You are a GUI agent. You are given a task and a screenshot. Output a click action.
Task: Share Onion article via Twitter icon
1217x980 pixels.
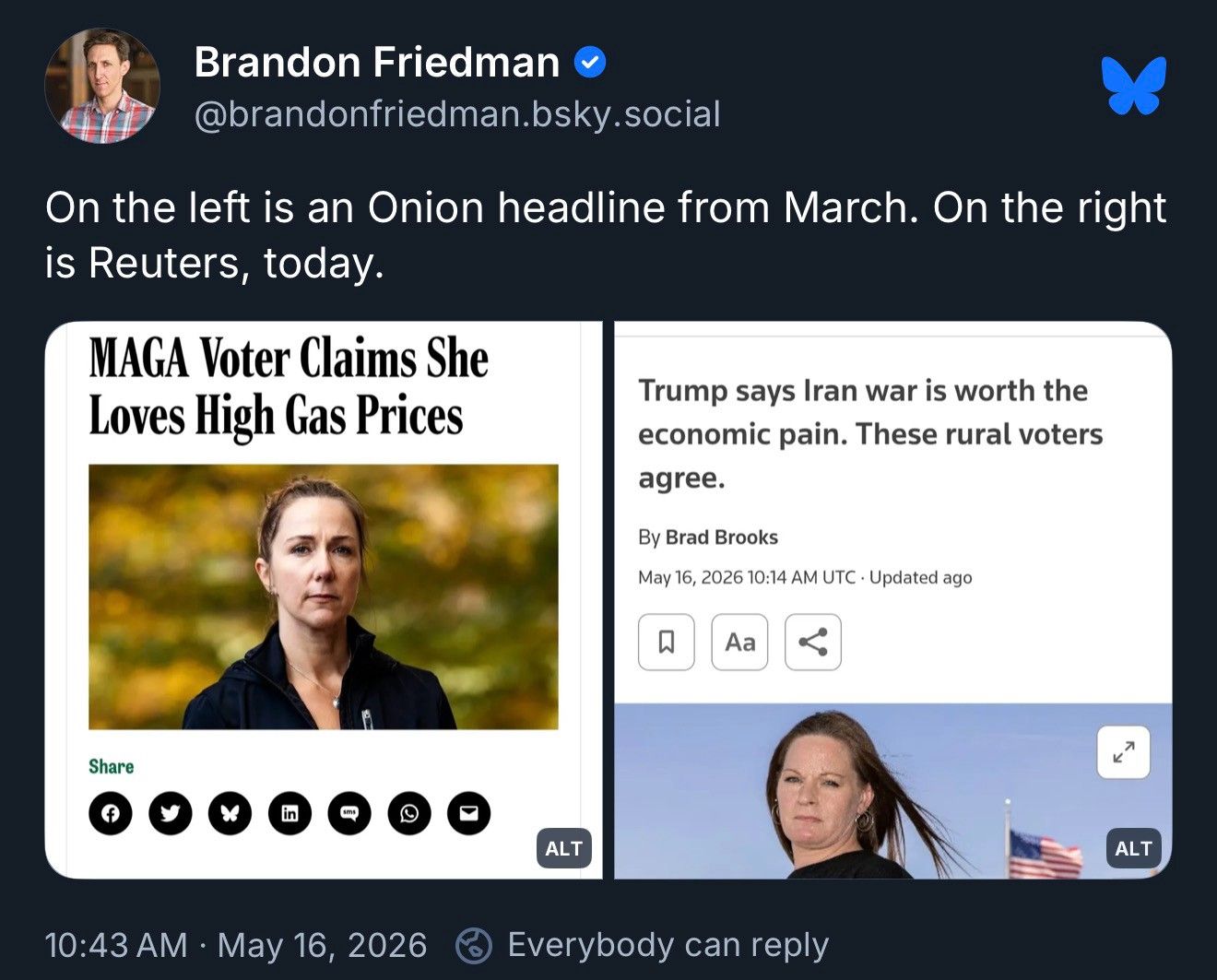171,813
